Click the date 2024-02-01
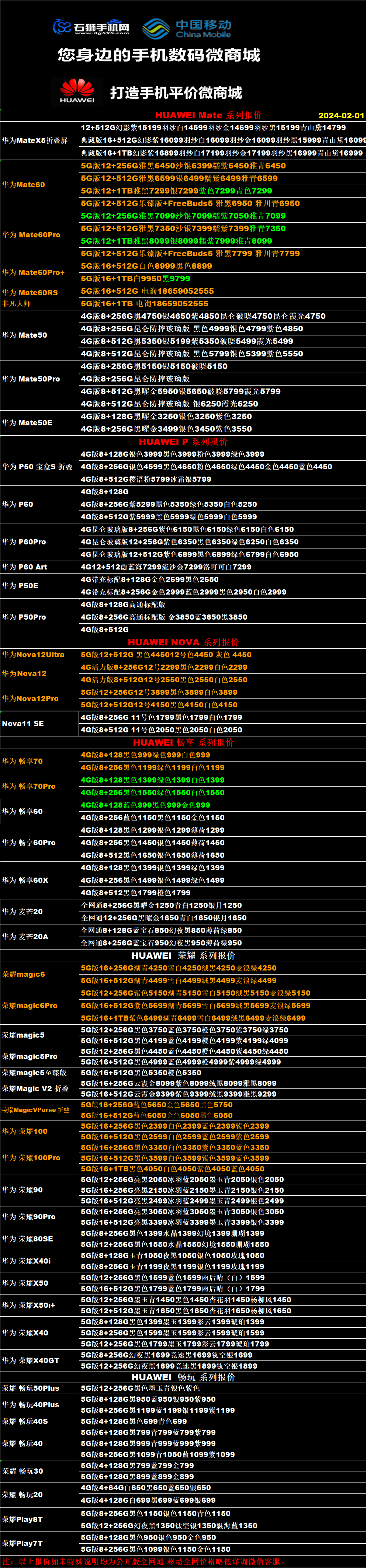Image resolution: width=367 pixels, height=1568 pixels. [341, 116]
